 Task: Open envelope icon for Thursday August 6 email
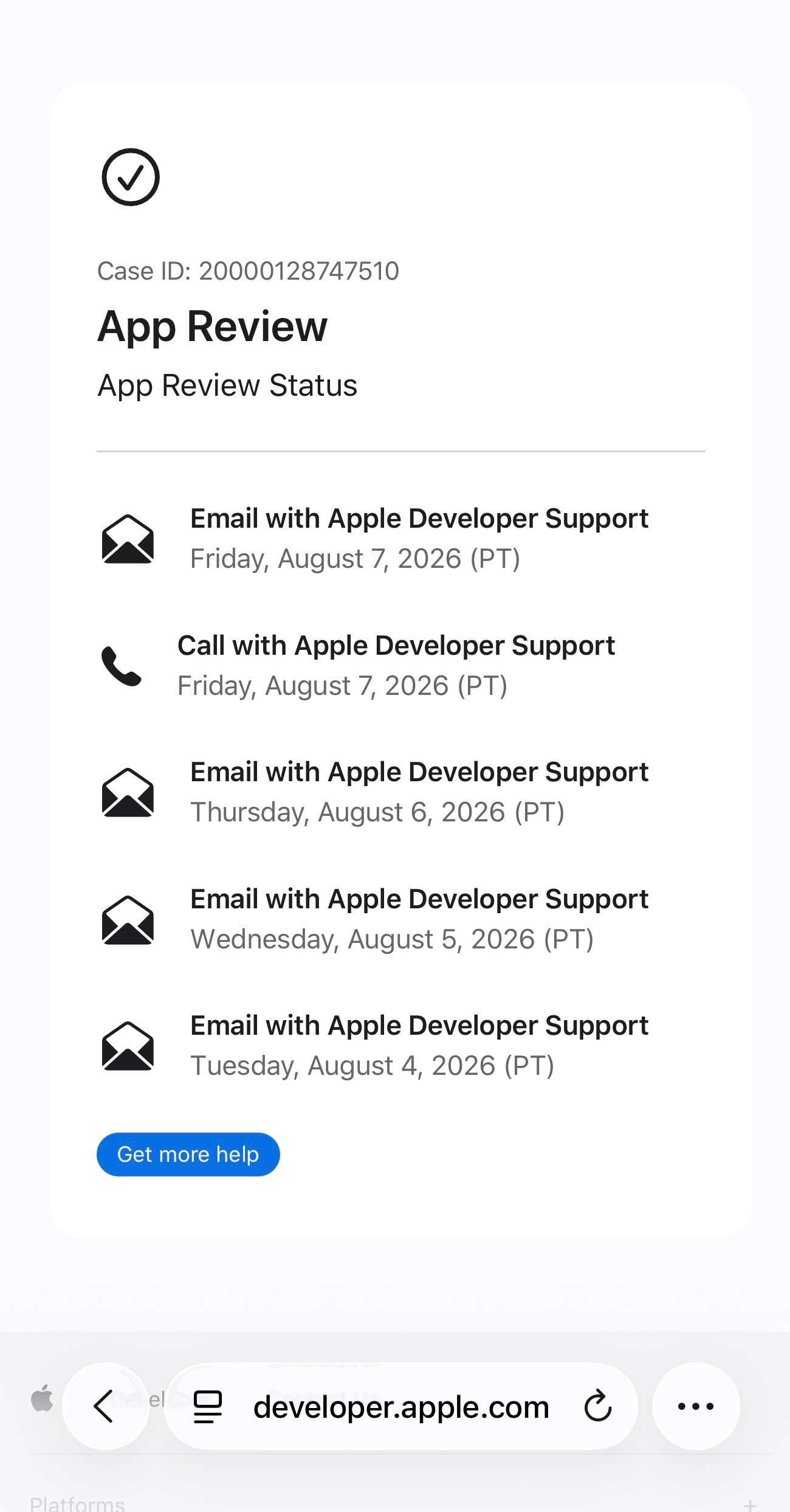tap(128, 792)
